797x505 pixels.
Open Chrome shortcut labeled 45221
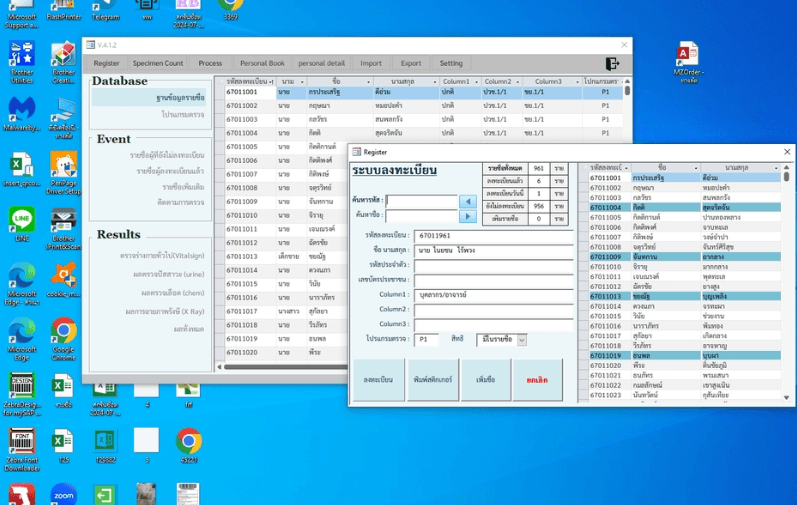click(189, 445)
